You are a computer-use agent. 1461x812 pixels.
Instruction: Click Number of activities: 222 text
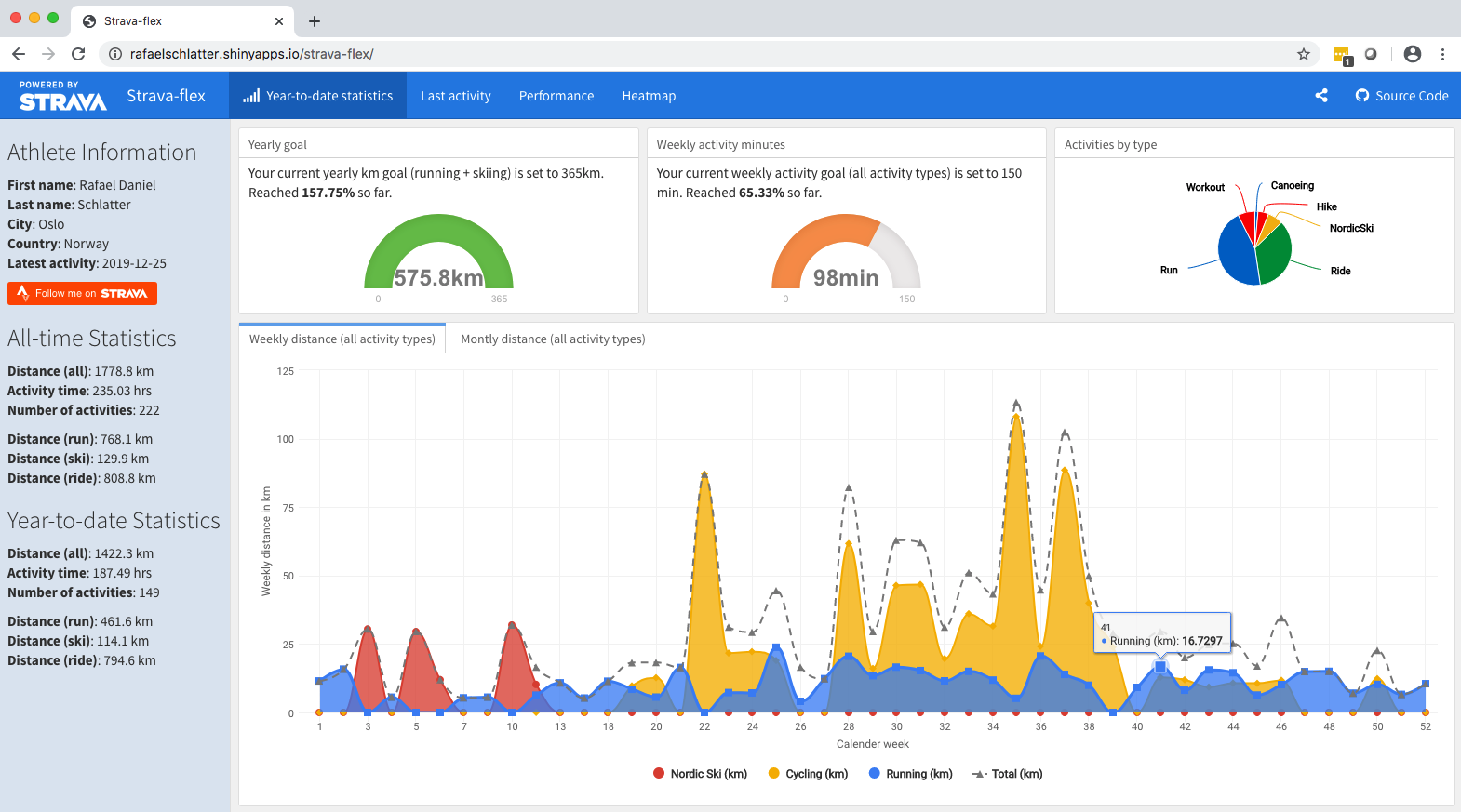(84, 410)
